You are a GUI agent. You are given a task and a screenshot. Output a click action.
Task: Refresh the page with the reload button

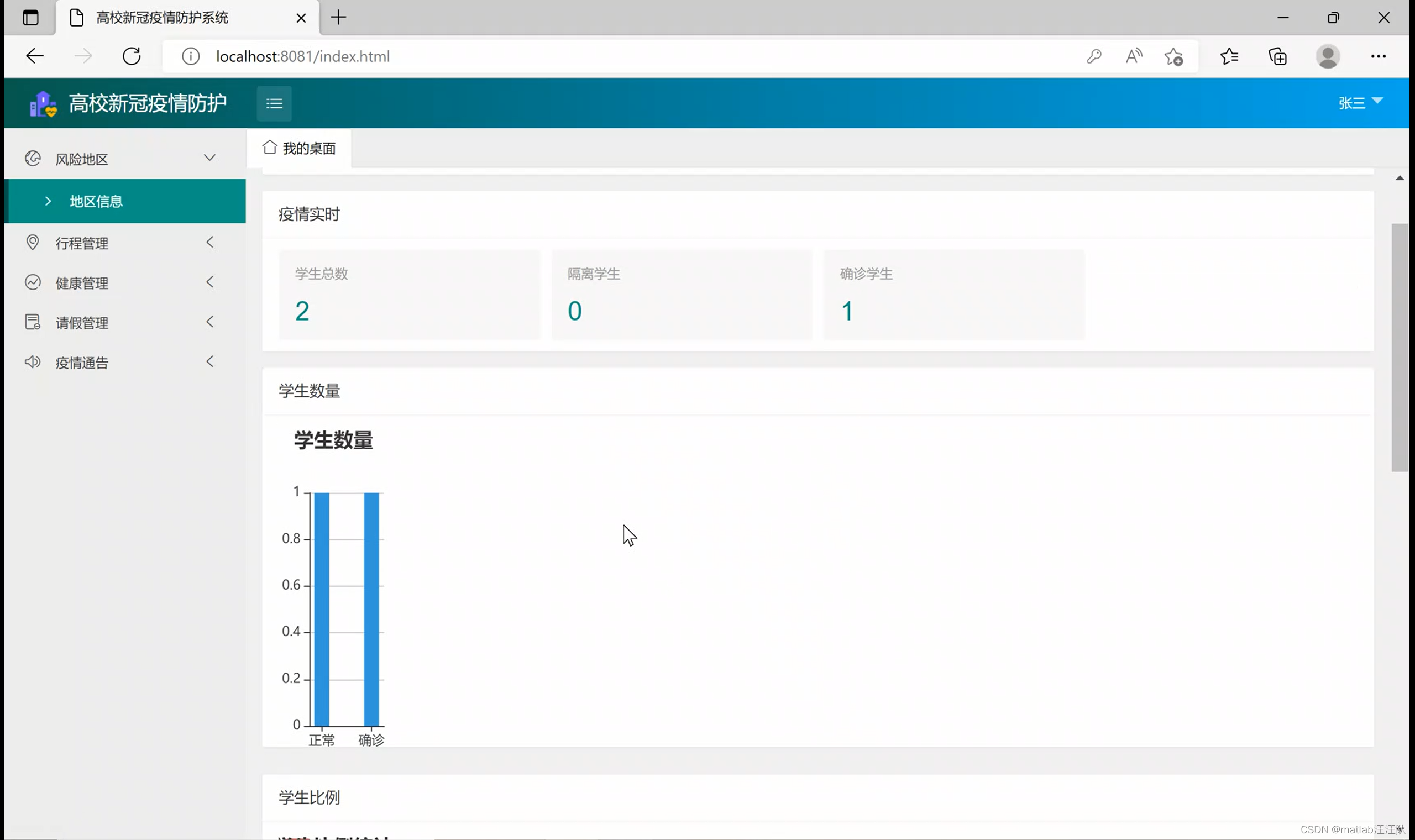click(x=132, y=56)
